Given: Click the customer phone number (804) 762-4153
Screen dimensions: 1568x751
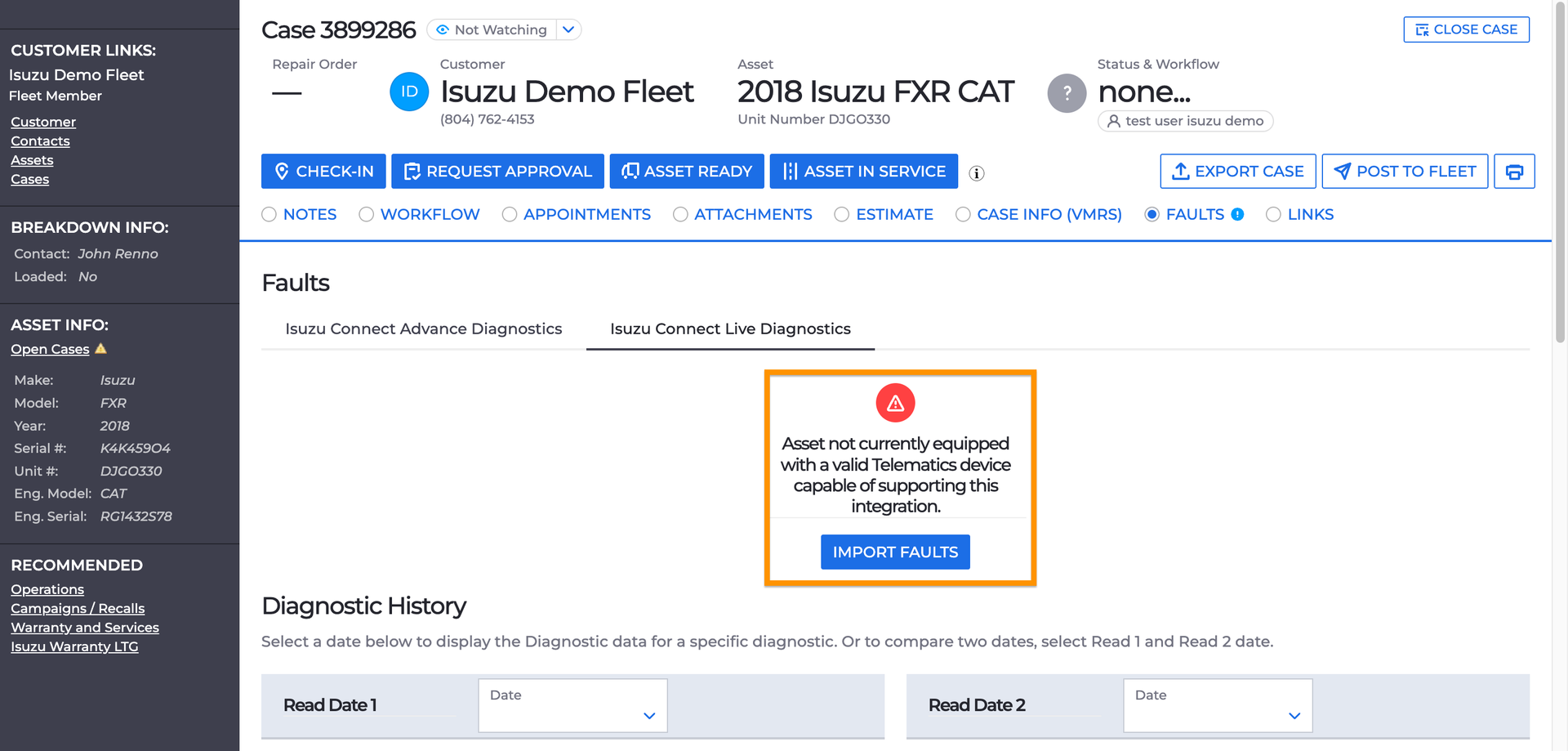Looking at the screenshot, I should coord(488,119).
